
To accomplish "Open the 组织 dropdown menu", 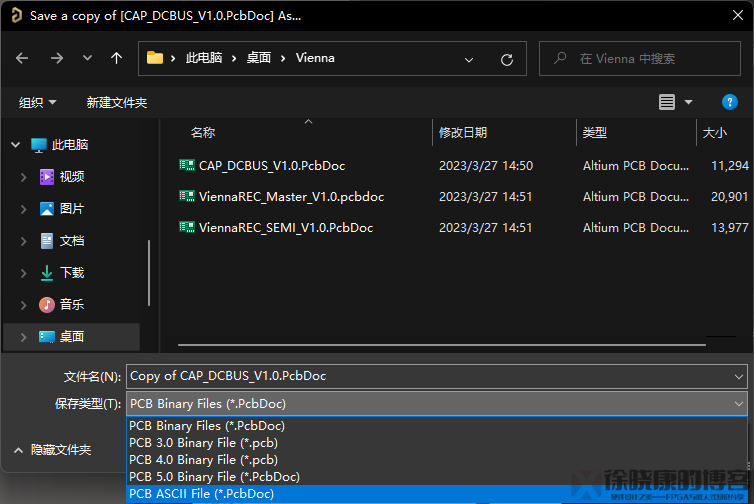I will coord(38,102).
